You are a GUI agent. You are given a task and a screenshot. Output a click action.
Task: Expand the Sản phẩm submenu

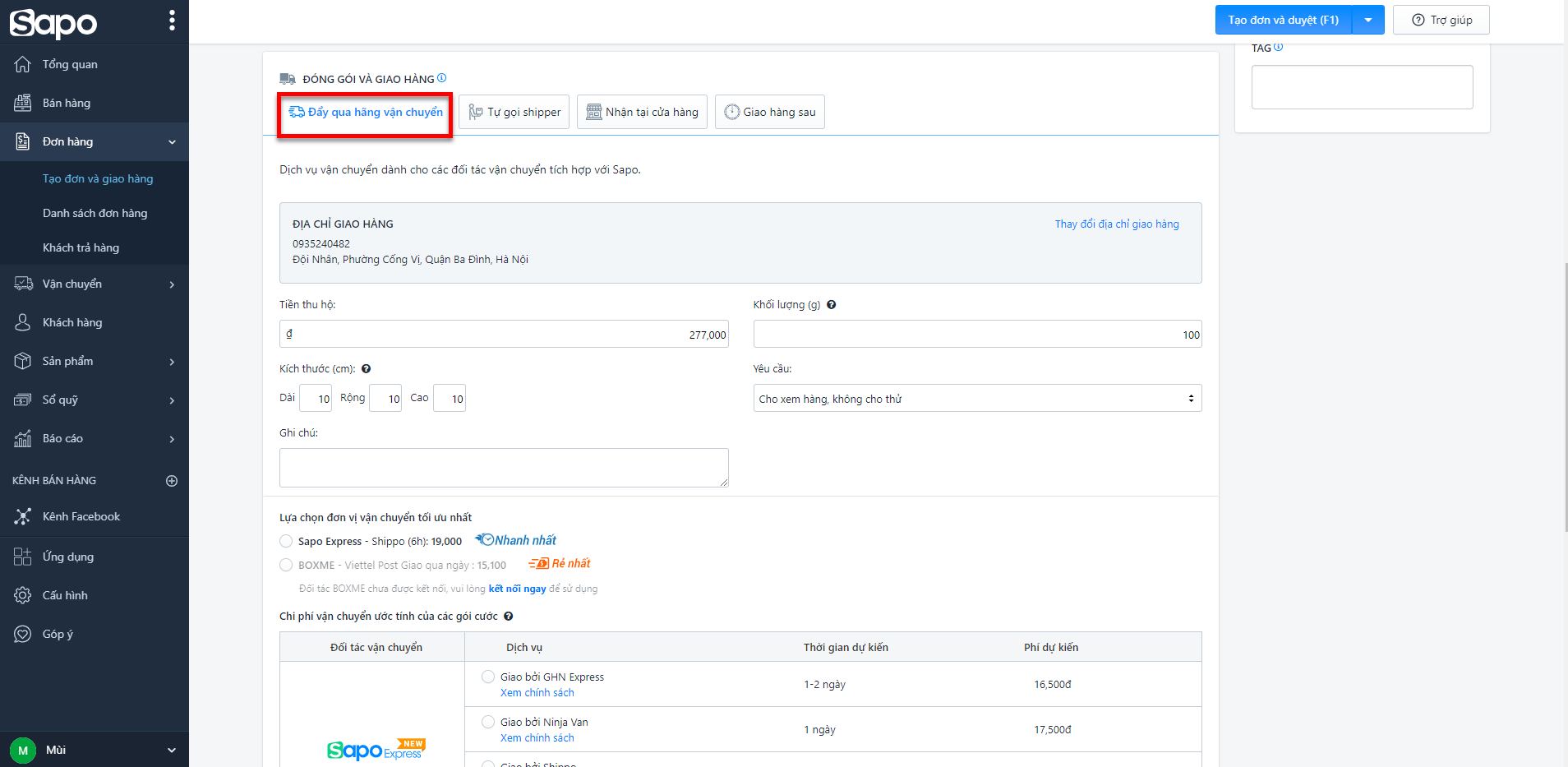pos(172,362)
